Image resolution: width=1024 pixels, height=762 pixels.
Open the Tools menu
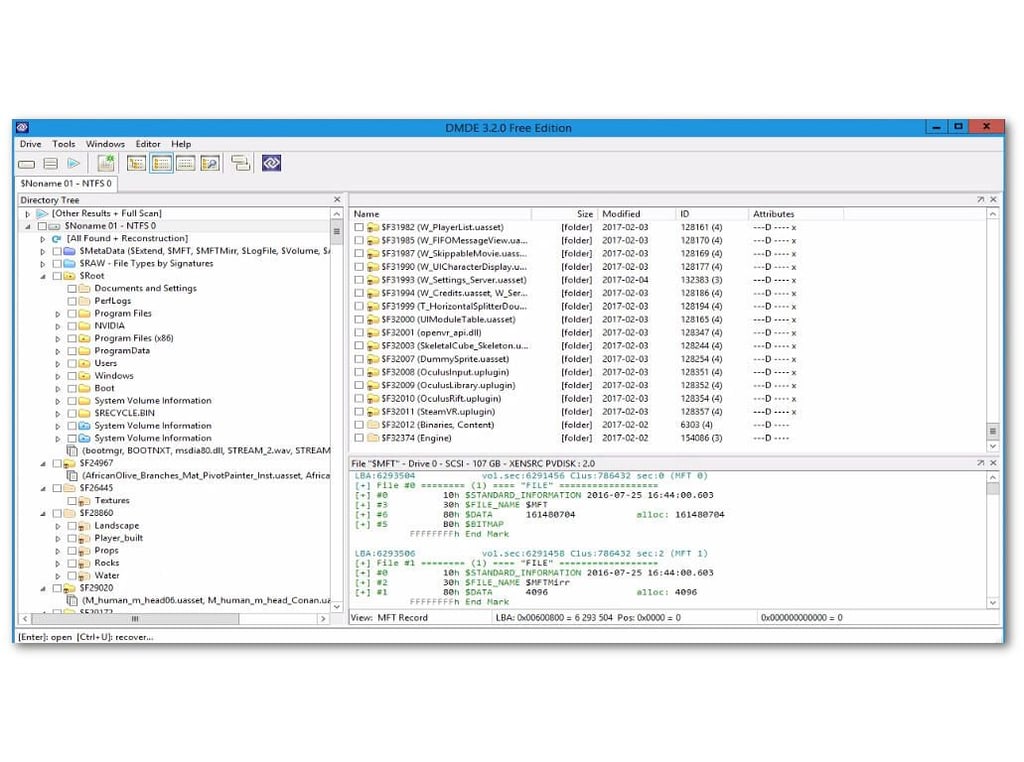[x=63, y=144]
